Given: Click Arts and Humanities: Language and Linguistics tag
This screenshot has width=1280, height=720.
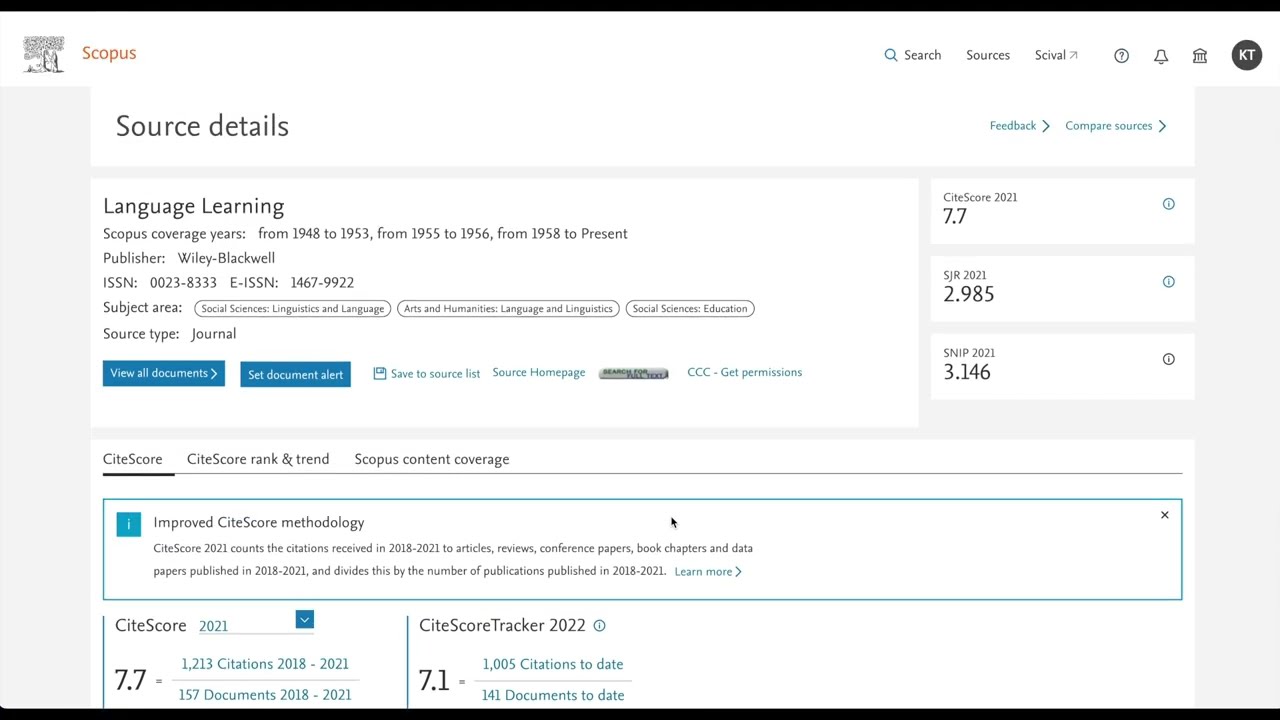Looking at the screenshot, I should tap(508, 309).
